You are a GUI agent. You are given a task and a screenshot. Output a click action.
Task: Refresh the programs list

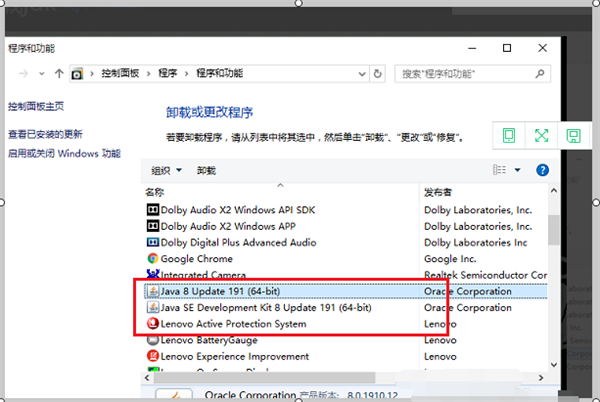(377, 73)
